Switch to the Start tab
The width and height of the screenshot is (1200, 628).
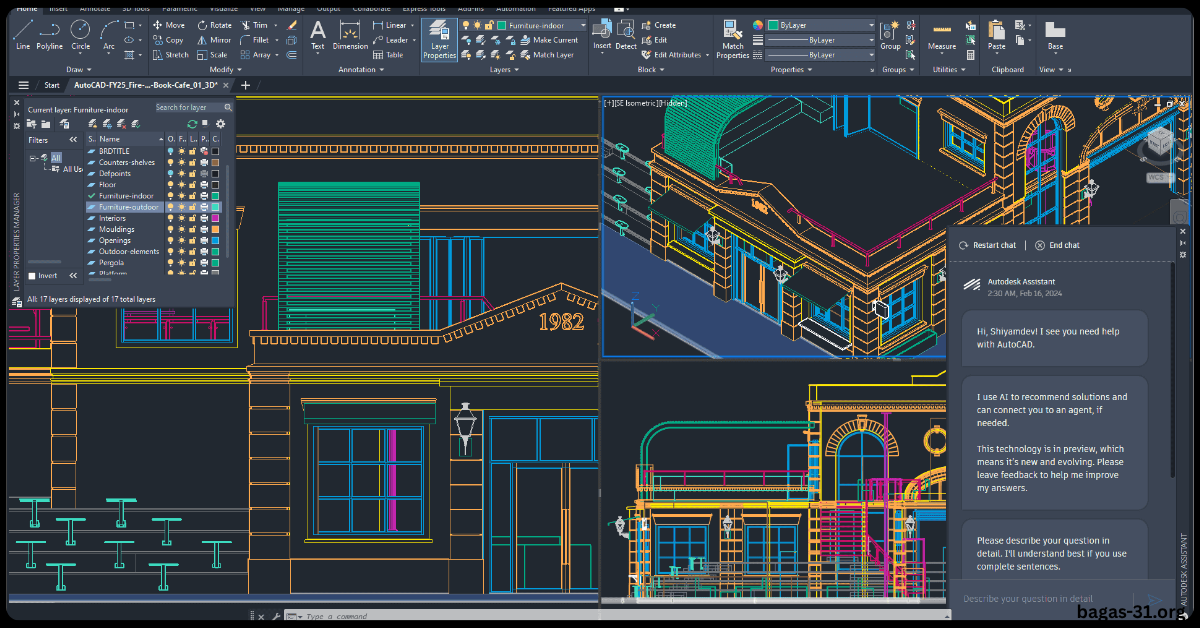click(52, 86)
